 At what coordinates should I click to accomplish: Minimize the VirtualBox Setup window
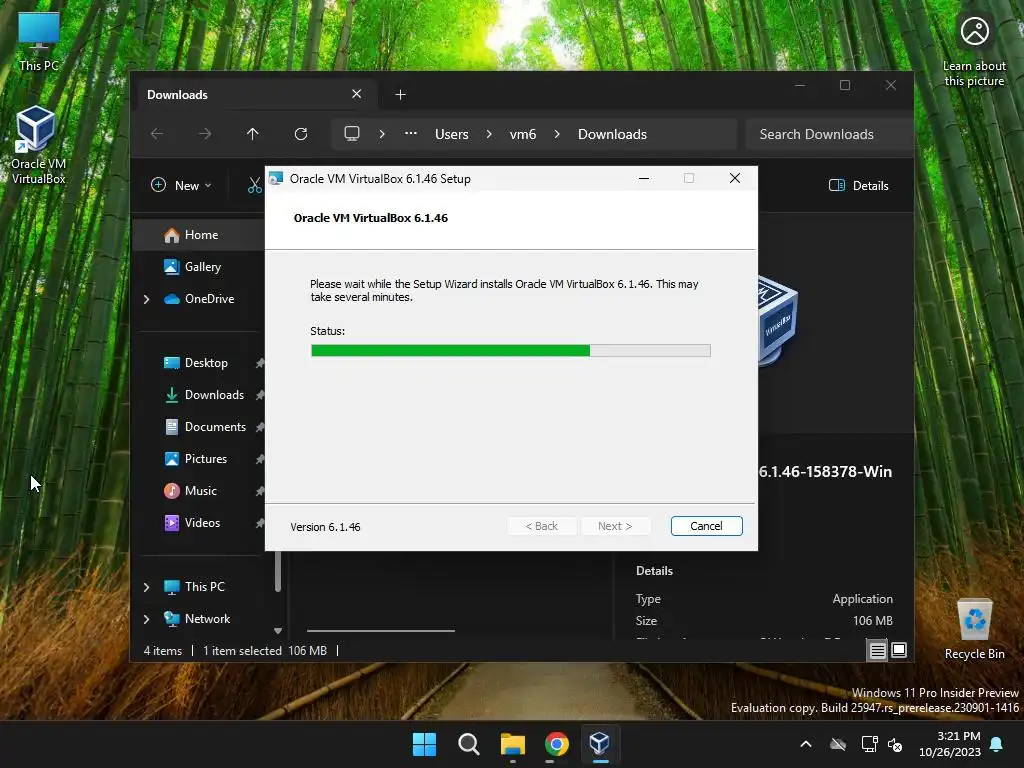644,178
